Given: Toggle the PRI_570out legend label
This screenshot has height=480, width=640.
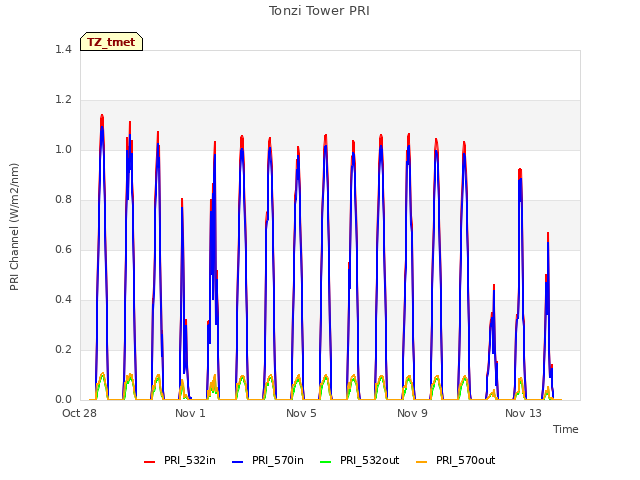Looking at the screenshot, I should tap(465, 460).
